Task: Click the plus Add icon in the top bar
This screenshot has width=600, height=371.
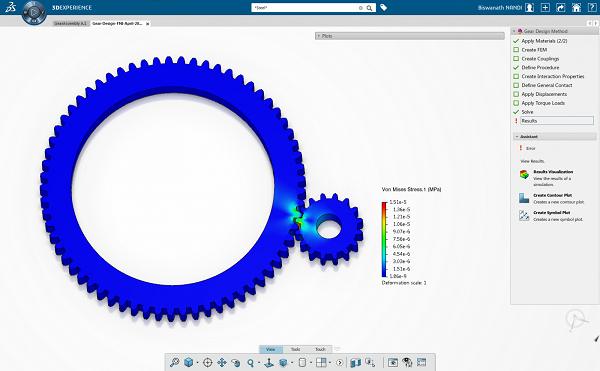Action: (x=545, y=7)
